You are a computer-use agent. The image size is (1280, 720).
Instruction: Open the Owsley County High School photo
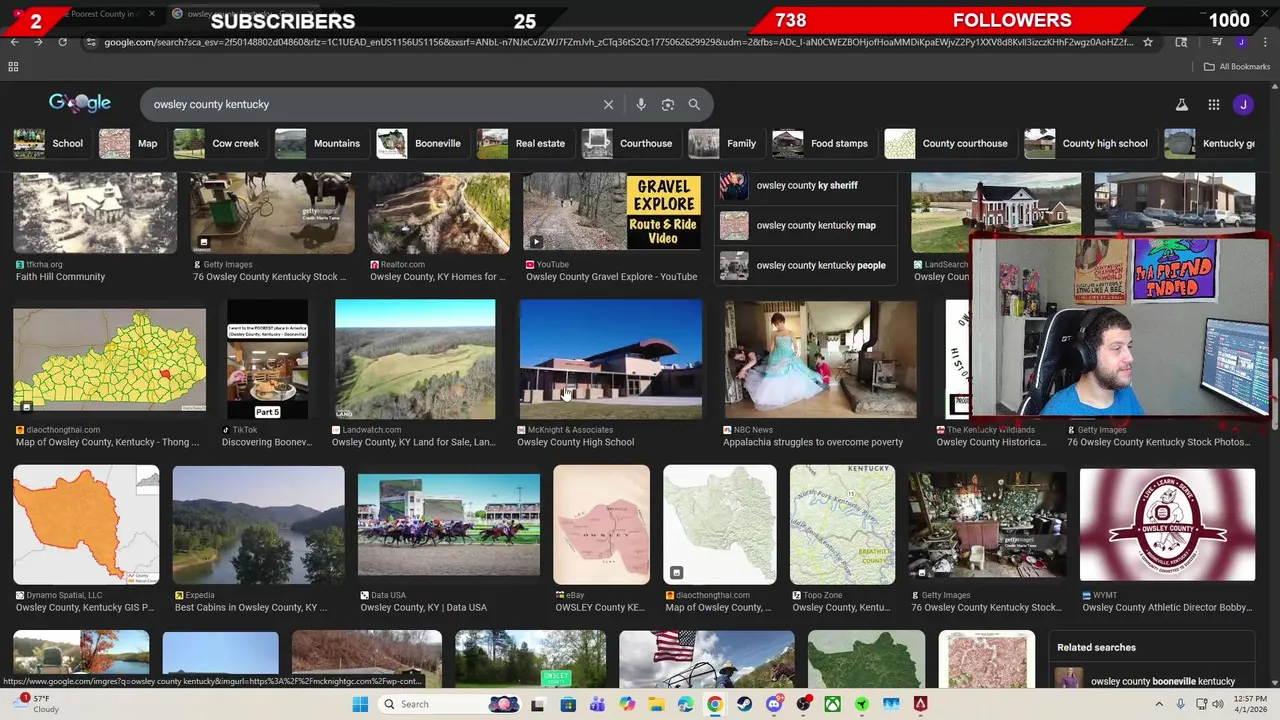point(610,359)
